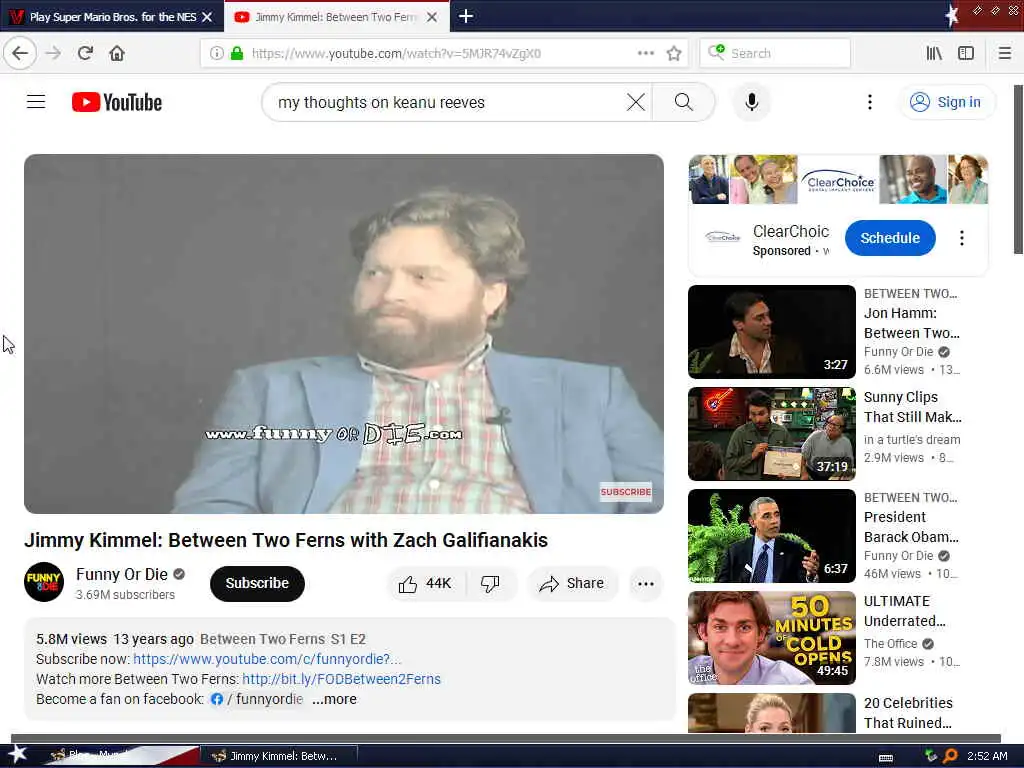The height and width of the screenshot is (768, 1024).
Task: Expand description with ...more
Action: (x=334, y=699)
